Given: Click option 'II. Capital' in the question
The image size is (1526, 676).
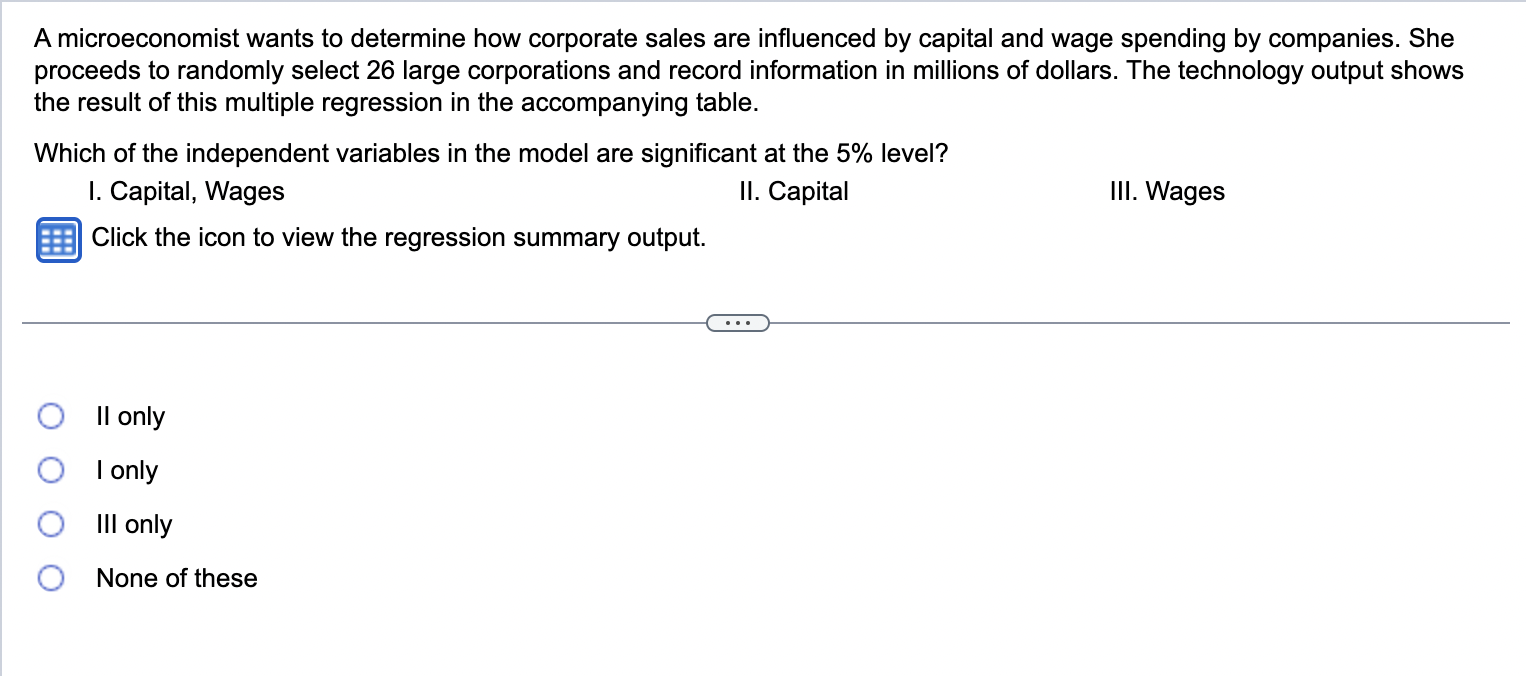Looking at the screenshot, I should point(794,191).
